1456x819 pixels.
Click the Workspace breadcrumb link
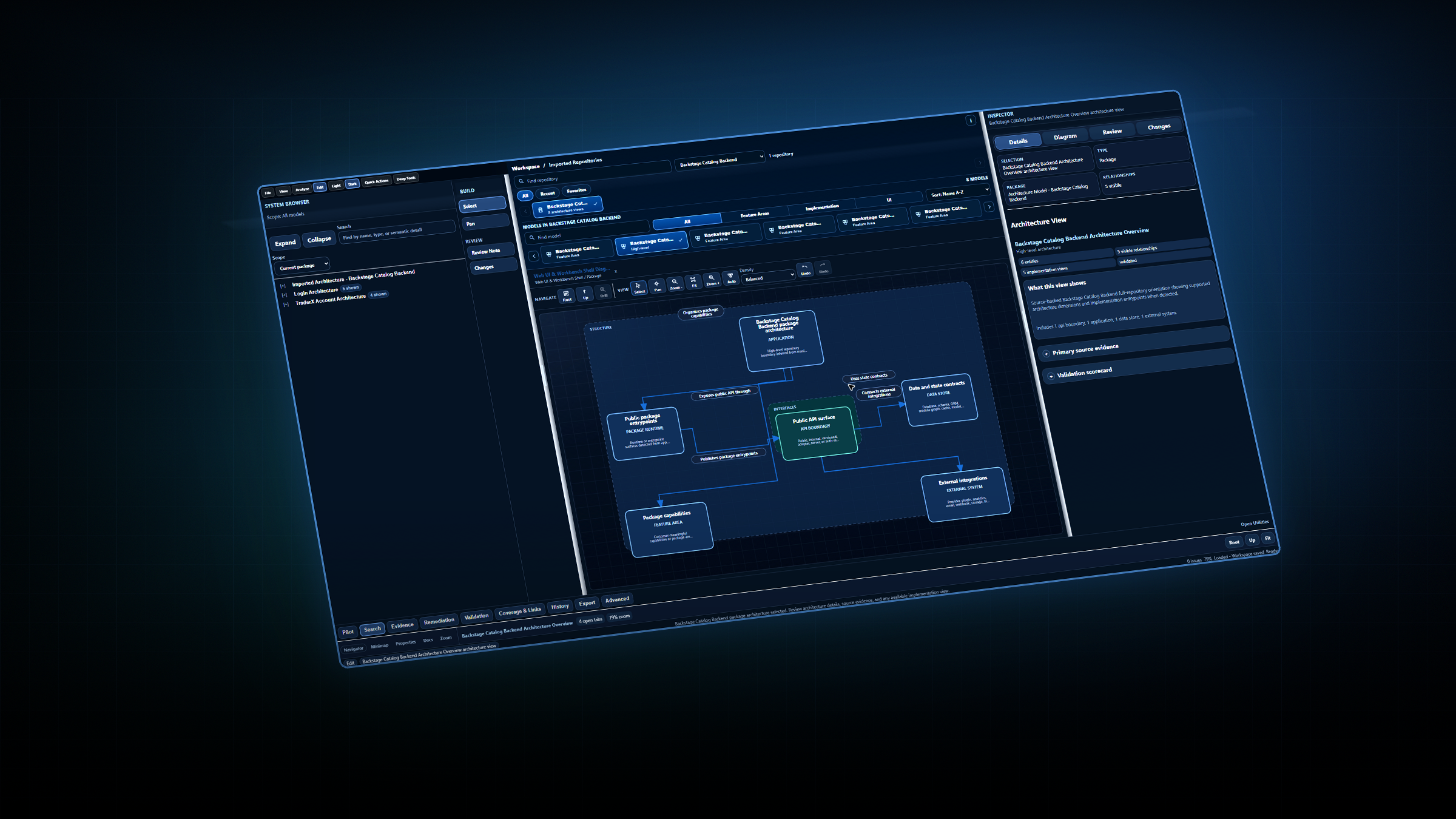pyautogui.click(x=525, y=167)
